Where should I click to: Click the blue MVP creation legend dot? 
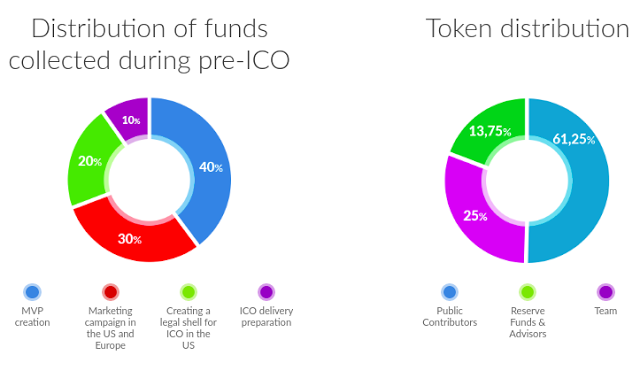tap(32, 292)
